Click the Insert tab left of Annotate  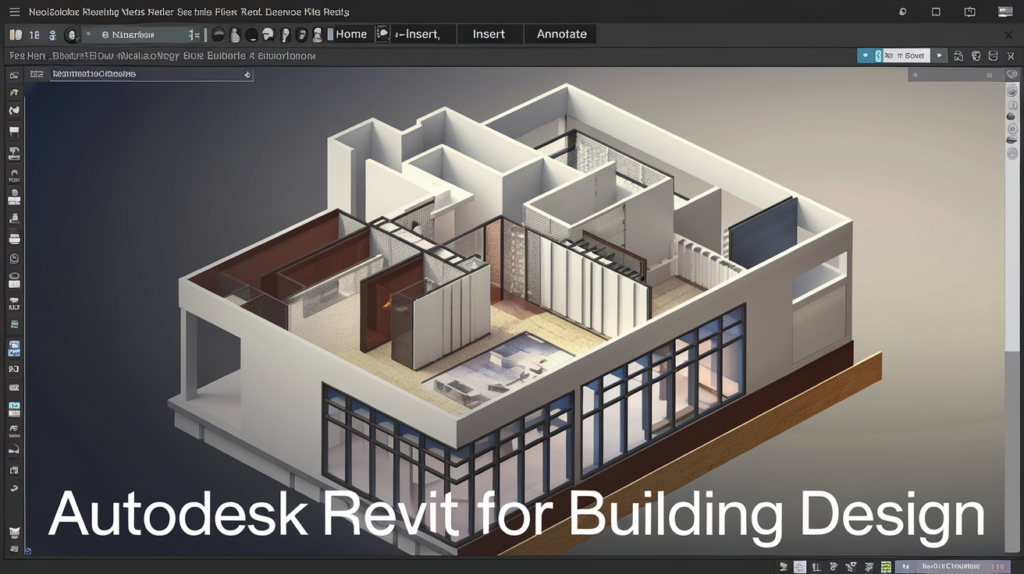pyautogui.click(x=489, y=34)
